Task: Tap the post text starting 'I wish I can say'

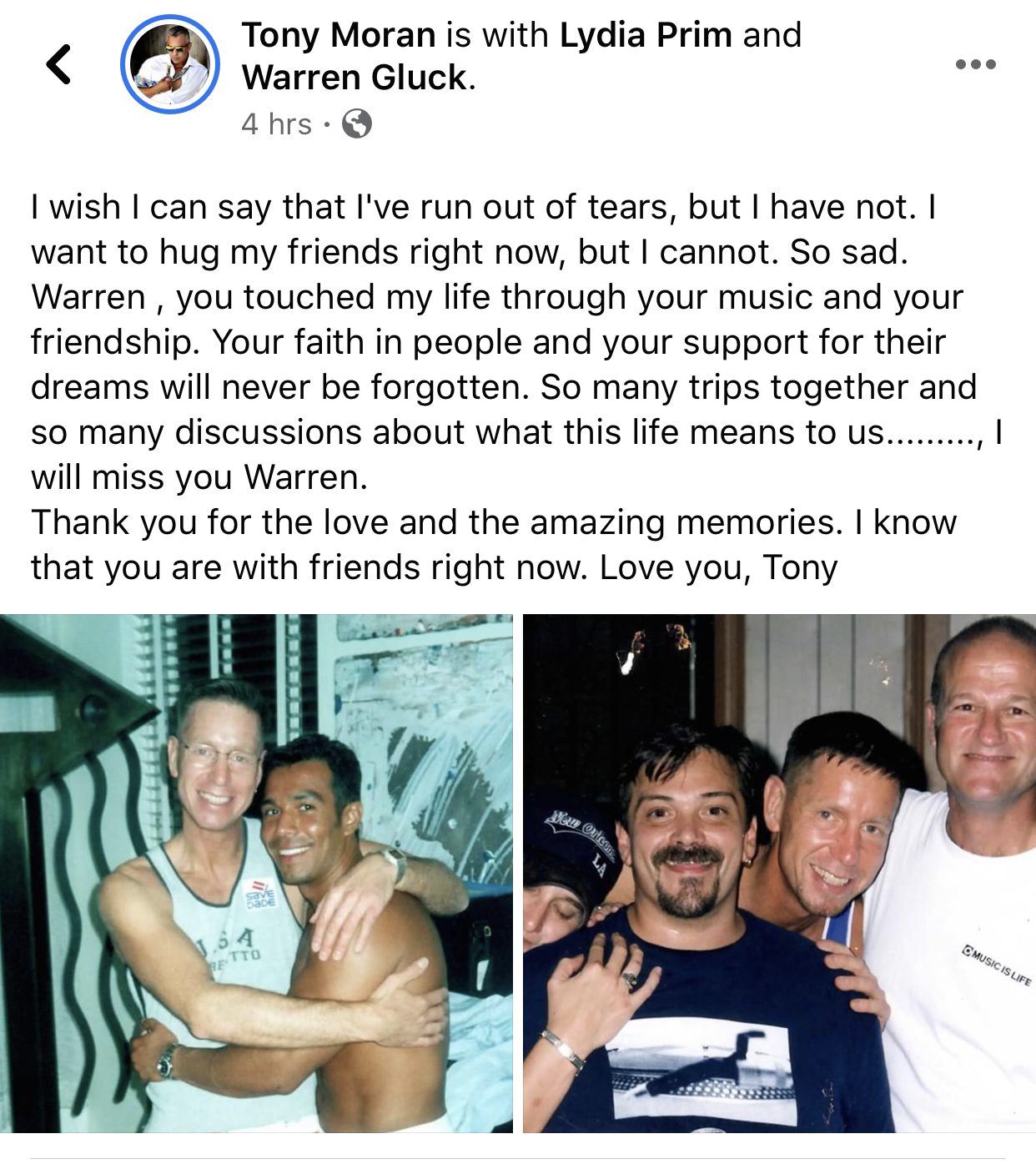Action: [516, 341]
